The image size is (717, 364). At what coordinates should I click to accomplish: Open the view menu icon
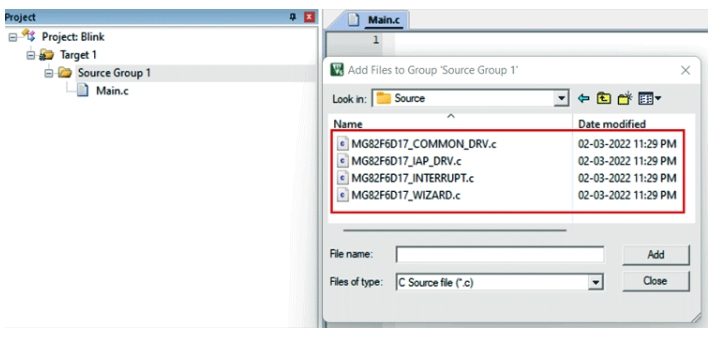649,98
